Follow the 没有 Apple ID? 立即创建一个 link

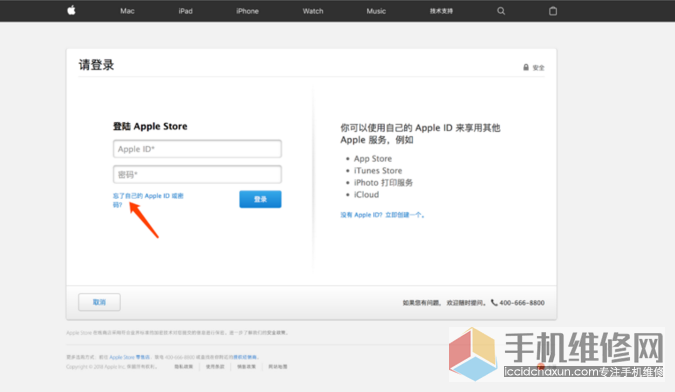[383, 215]
